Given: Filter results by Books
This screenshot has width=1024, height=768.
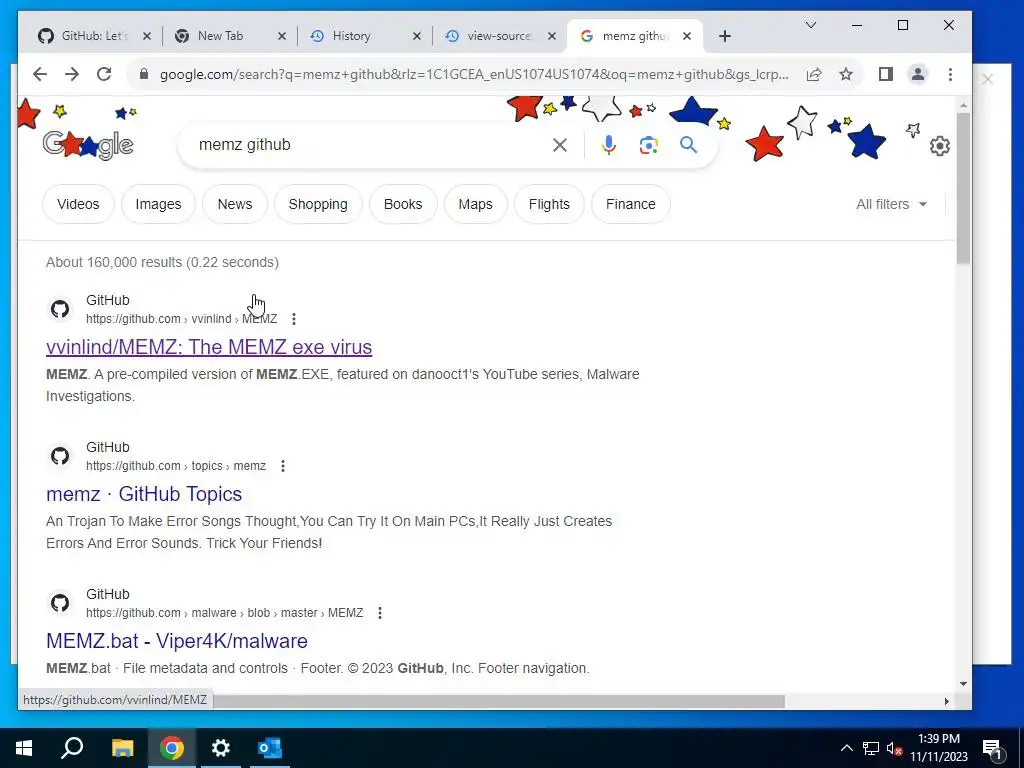Looking at the screenshot, I should click(x=403, y=204).
